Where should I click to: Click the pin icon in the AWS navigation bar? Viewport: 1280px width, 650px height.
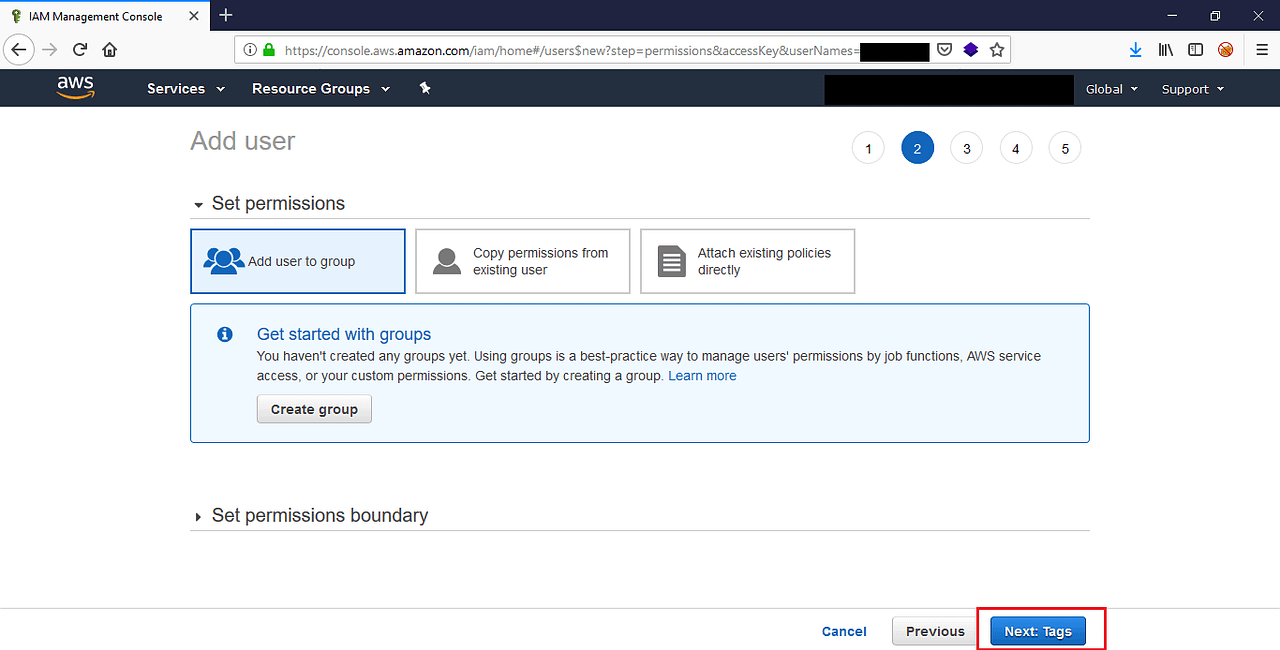click(x=424, y=88)
